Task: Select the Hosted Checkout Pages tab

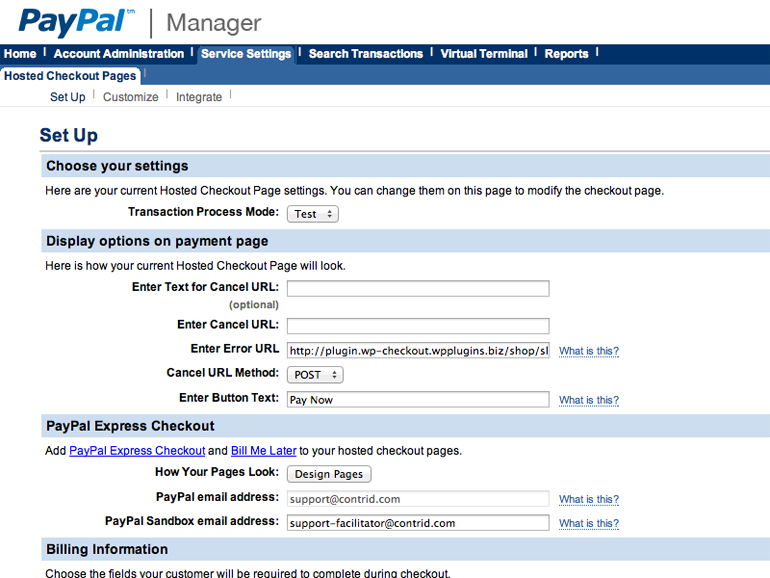Action: click(x=70, y=76)
